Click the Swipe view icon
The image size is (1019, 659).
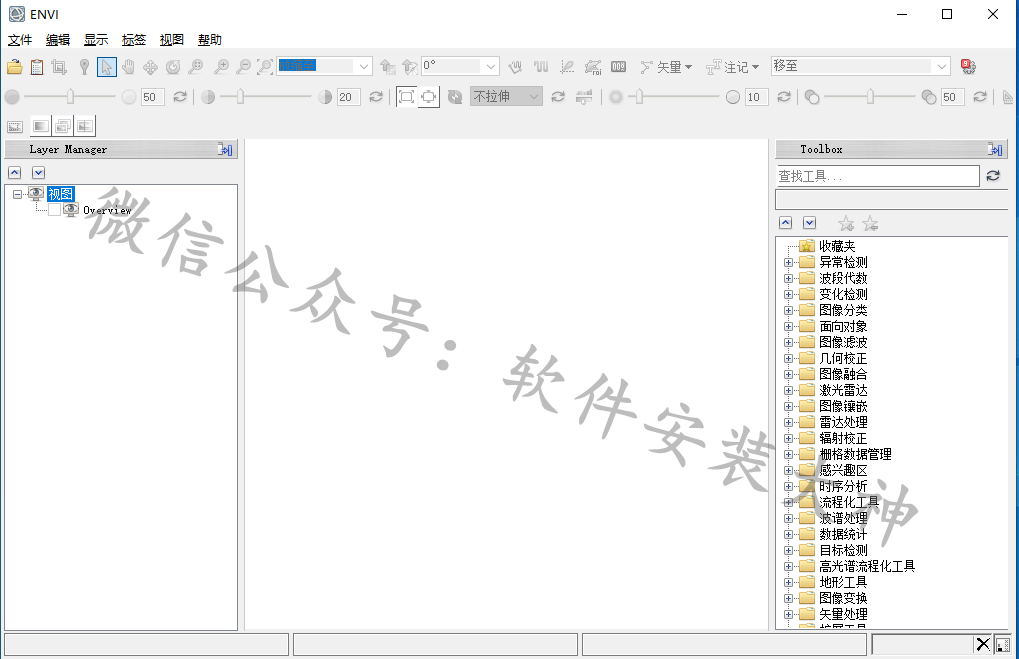[84, 125]
